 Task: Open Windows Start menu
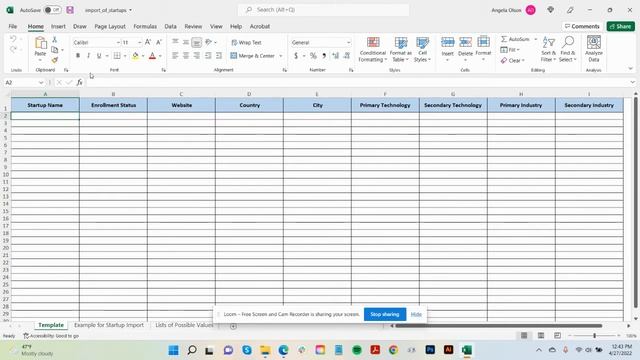click(x=173, y=350)
